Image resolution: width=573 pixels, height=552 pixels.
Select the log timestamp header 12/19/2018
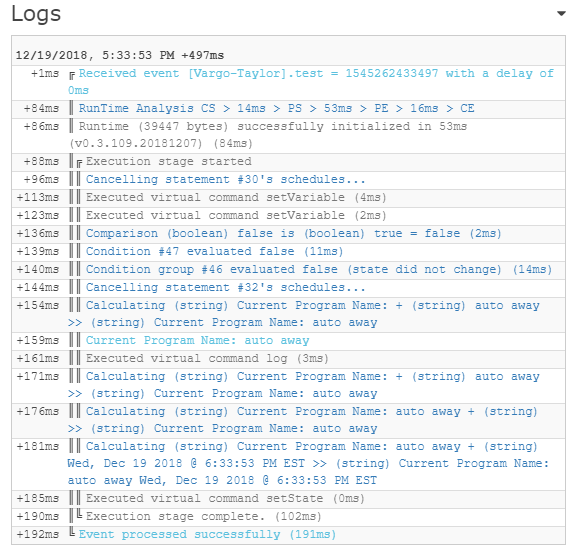(120, 55)
